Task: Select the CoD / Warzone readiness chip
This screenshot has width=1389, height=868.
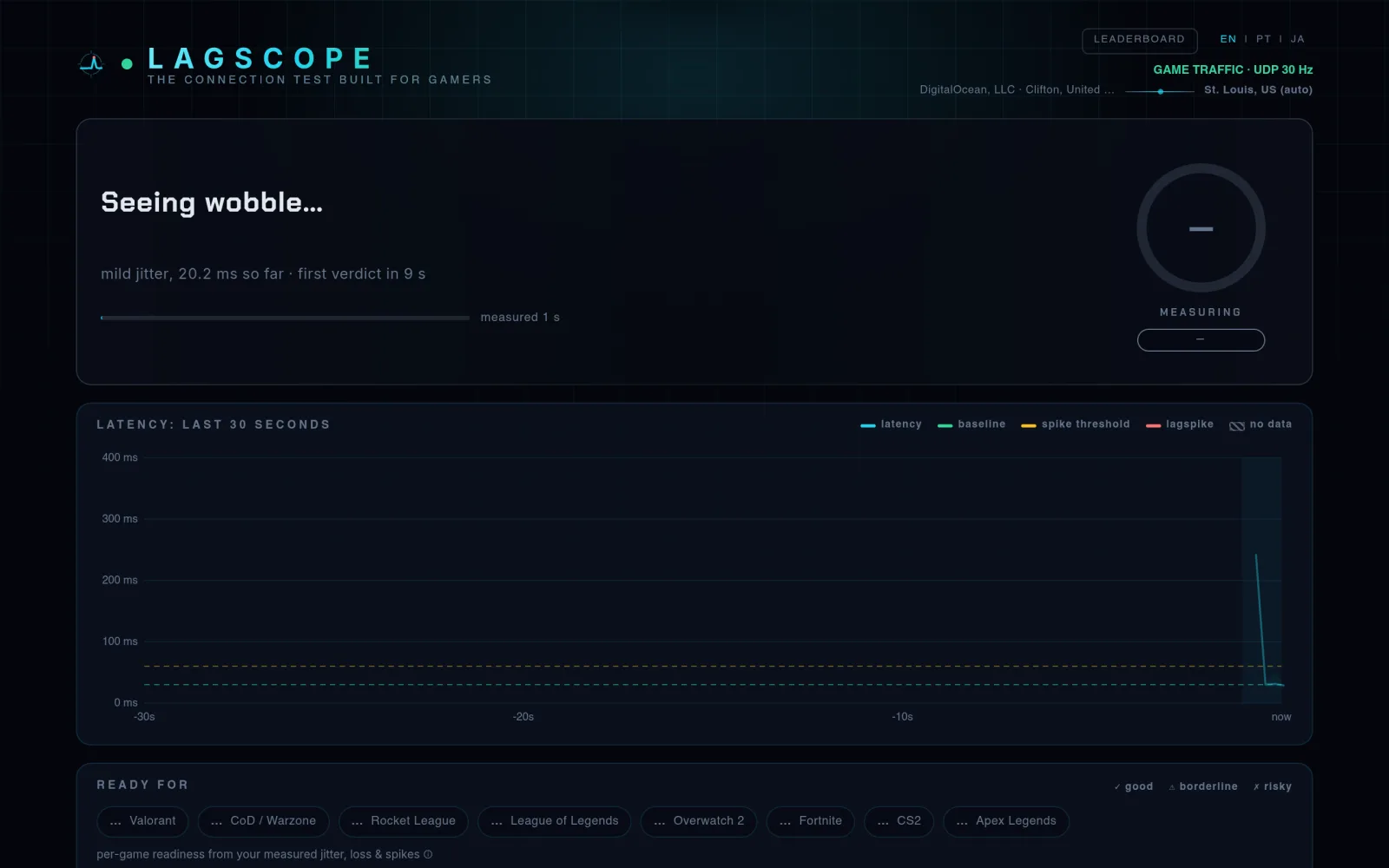Action: click(263, 821)
